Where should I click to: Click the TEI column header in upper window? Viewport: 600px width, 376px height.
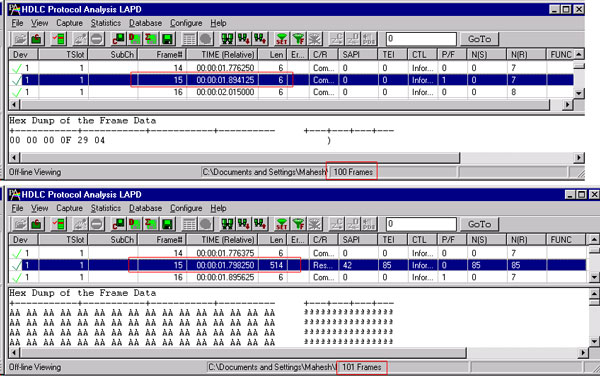(x=393, y=55)
